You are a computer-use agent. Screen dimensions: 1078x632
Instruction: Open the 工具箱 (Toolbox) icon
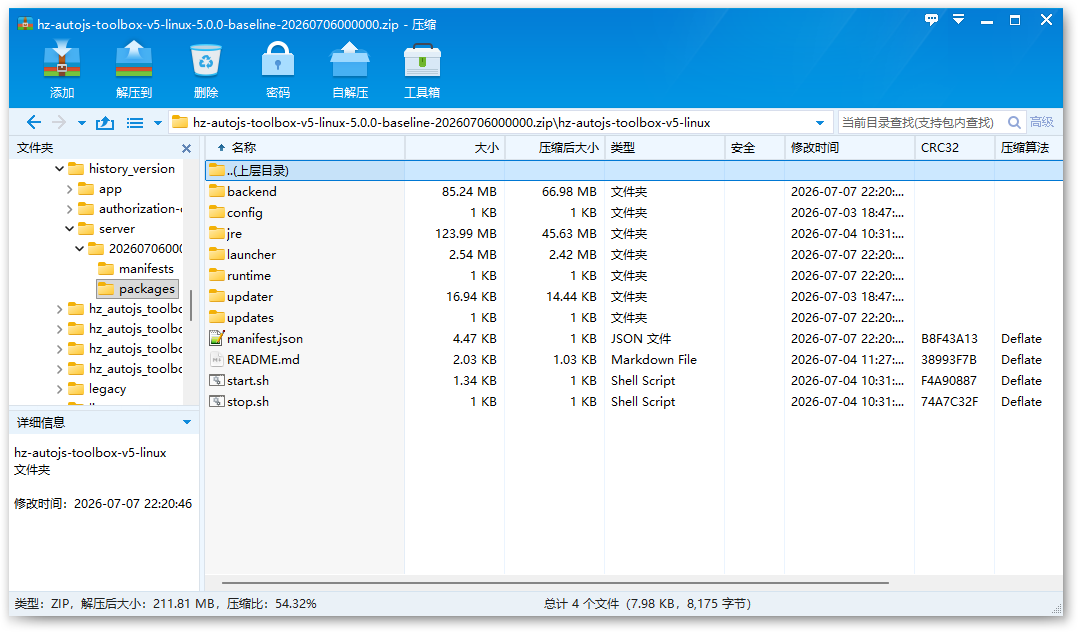pos(422,61)
